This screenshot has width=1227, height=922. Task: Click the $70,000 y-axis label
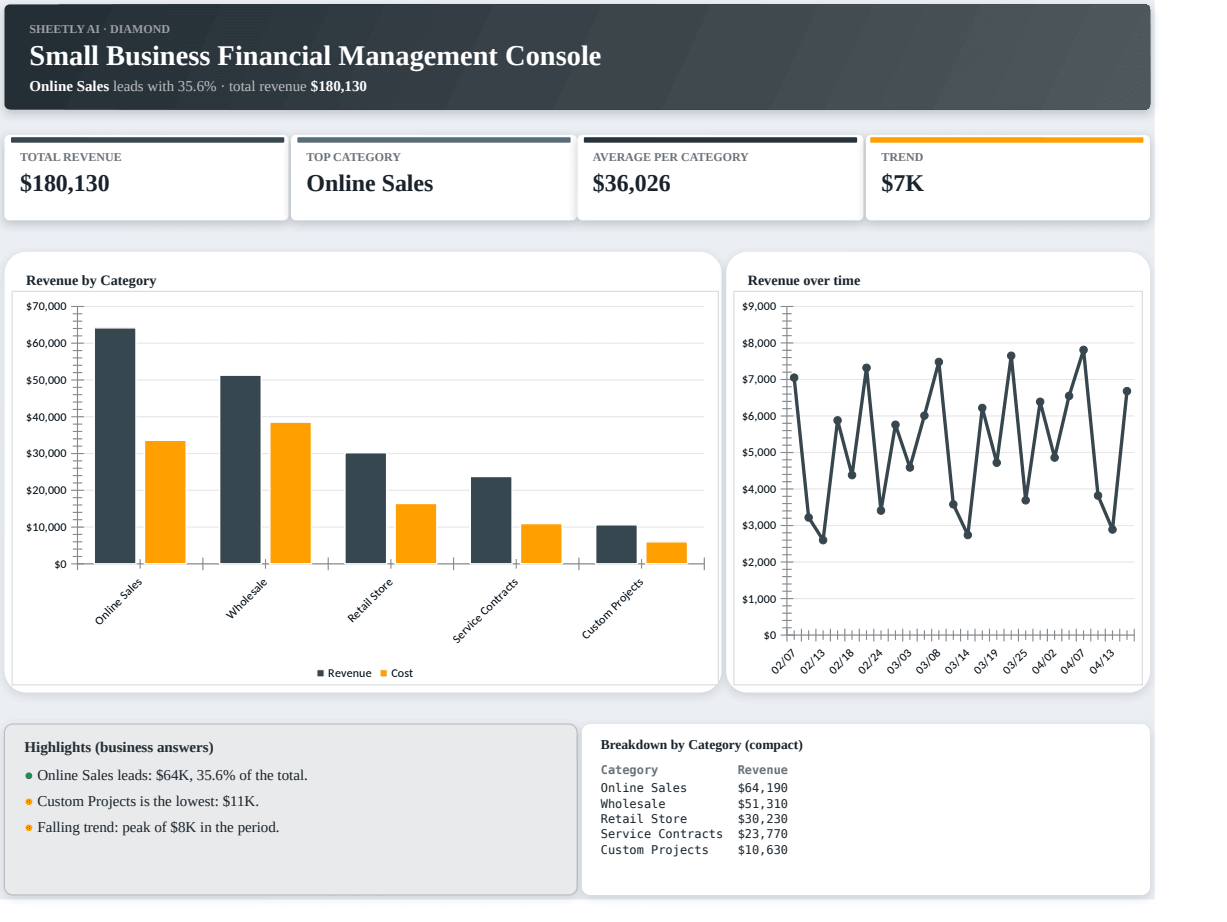(46, 307)
